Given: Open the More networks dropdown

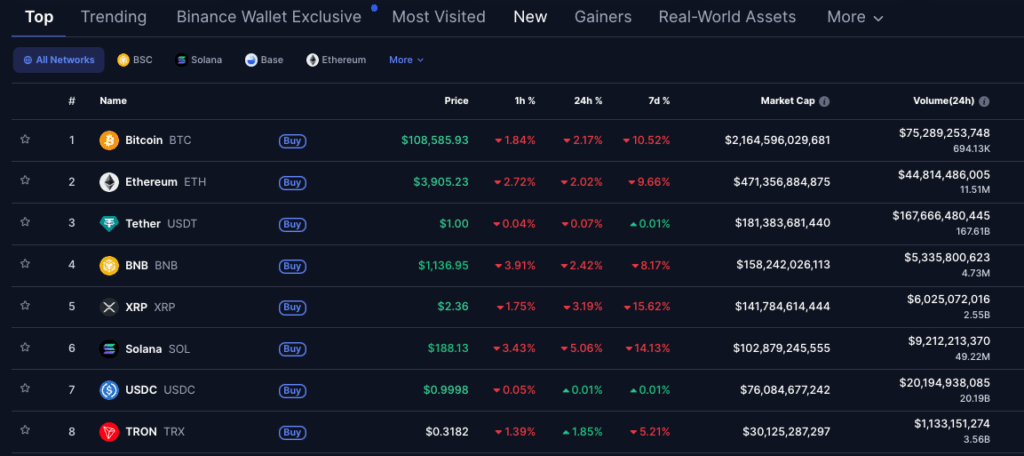Looking at the screenshot, I should pyautogui.click(x=406, y=60).
